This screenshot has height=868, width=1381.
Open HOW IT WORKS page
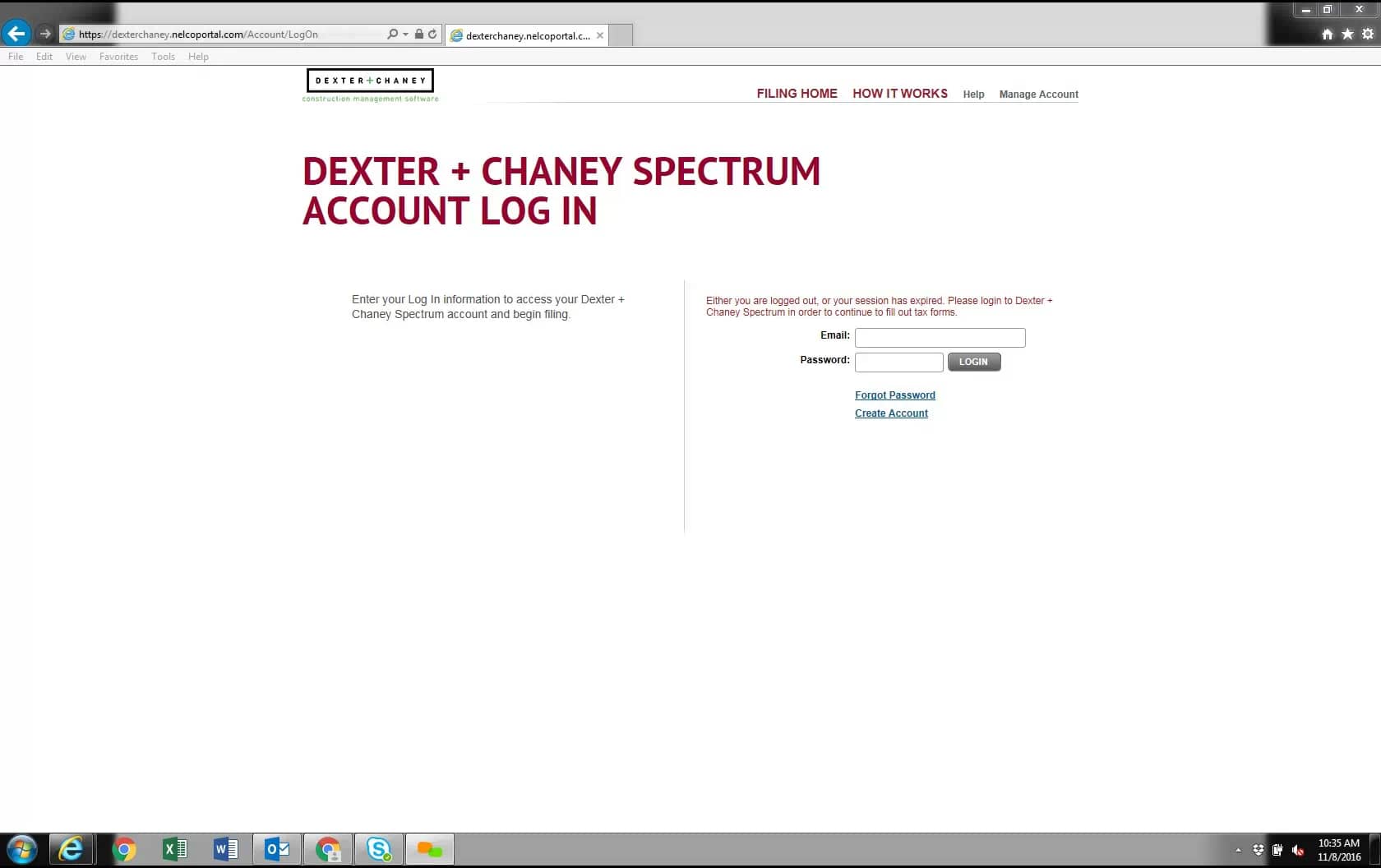click(x=899, y=94)
